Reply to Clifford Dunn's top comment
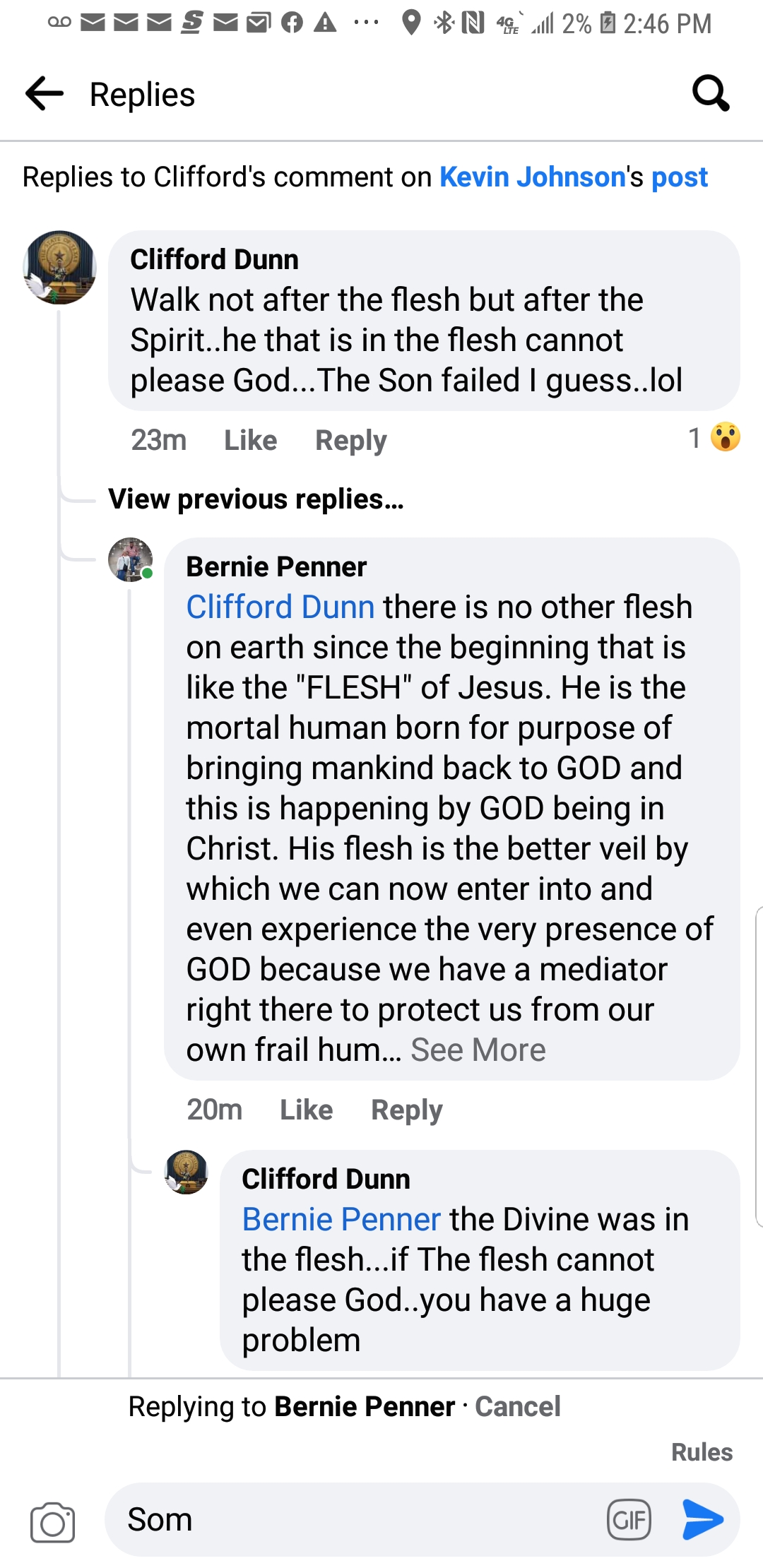 click(x=350, y=440)
